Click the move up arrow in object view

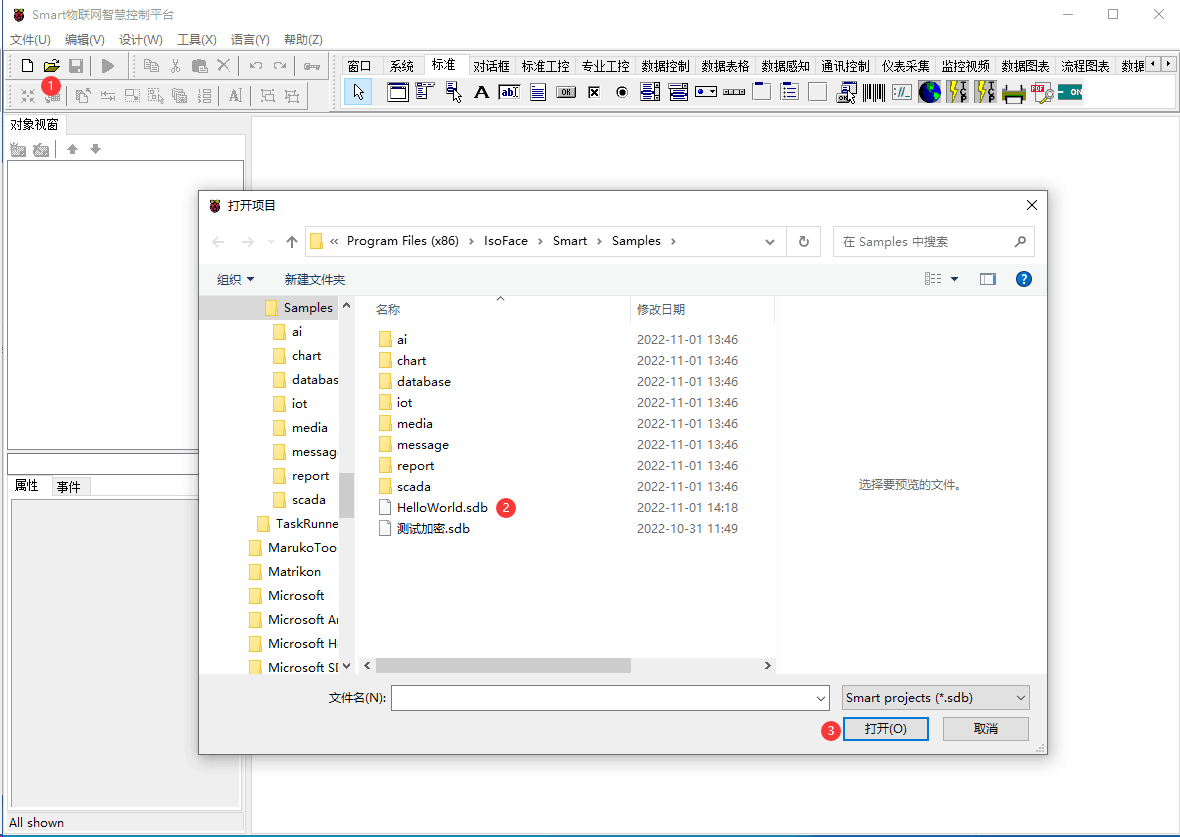72,149
